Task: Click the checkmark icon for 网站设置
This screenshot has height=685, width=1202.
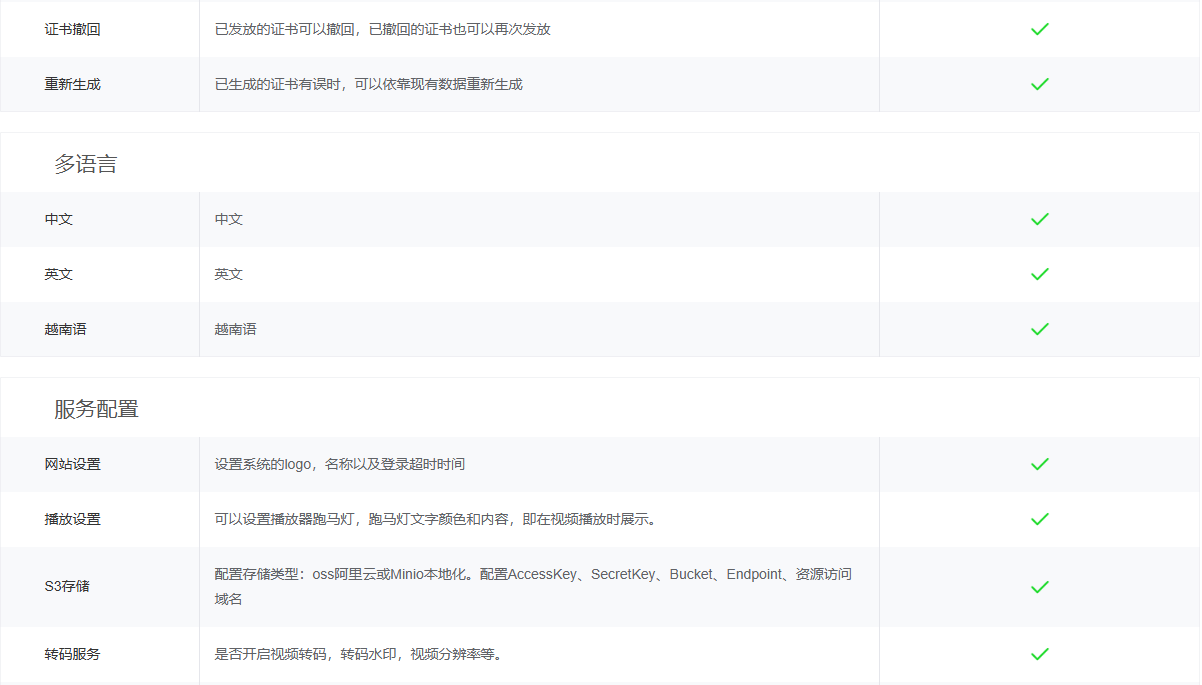Action: point(1040,464)
